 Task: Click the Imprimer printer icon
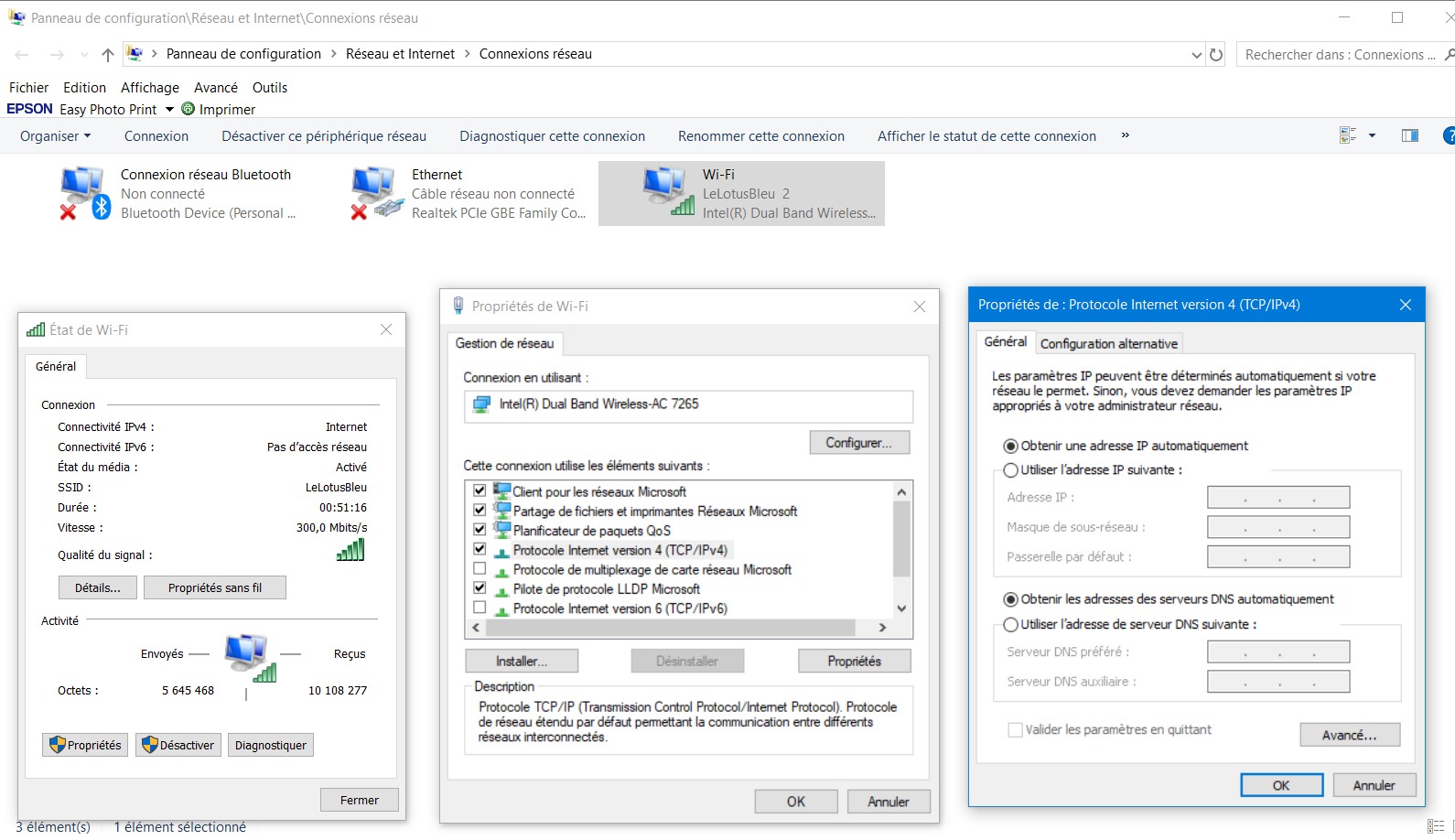(189, 109)
